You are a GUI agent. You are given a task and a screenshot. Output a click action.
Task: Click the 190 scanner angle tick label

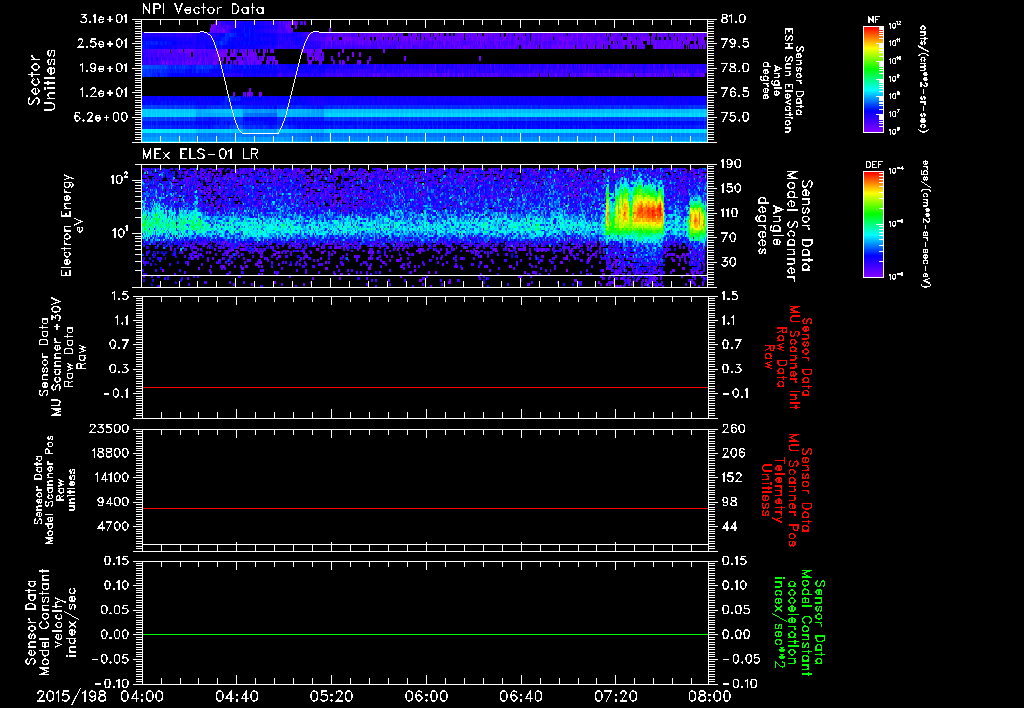click(x=731, y=164)
